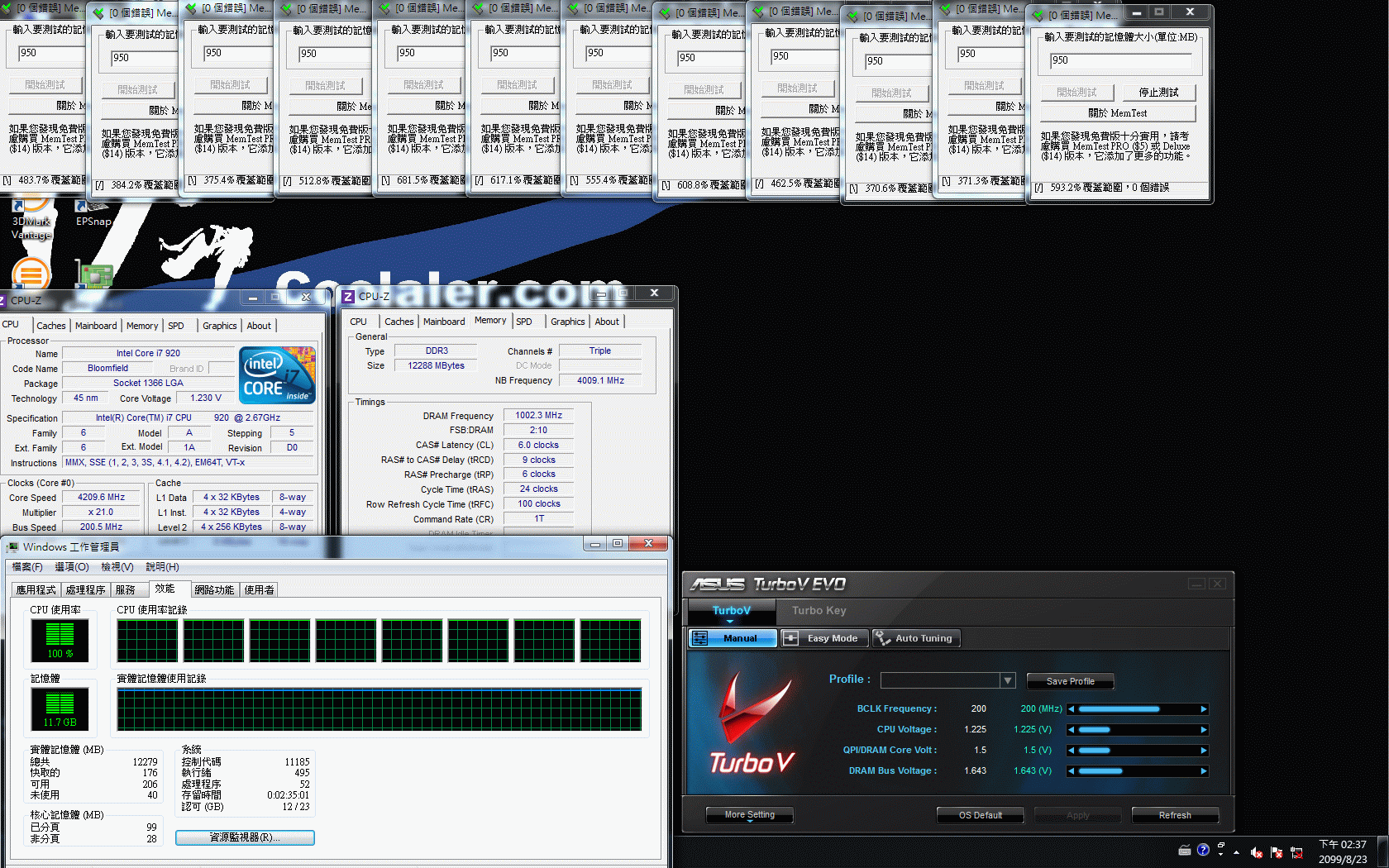Switch TurboV to Auto Tuning mode

point(916,638)
